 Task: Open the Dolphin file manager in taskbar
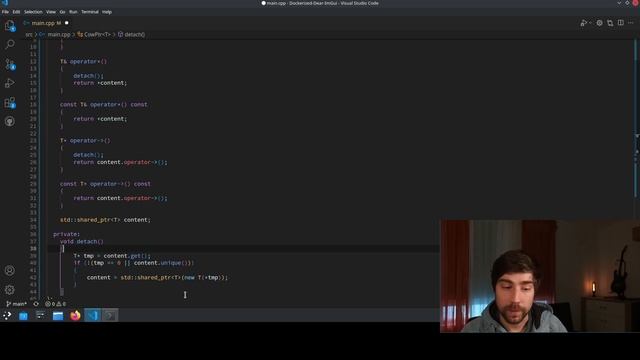coord(58,316)
